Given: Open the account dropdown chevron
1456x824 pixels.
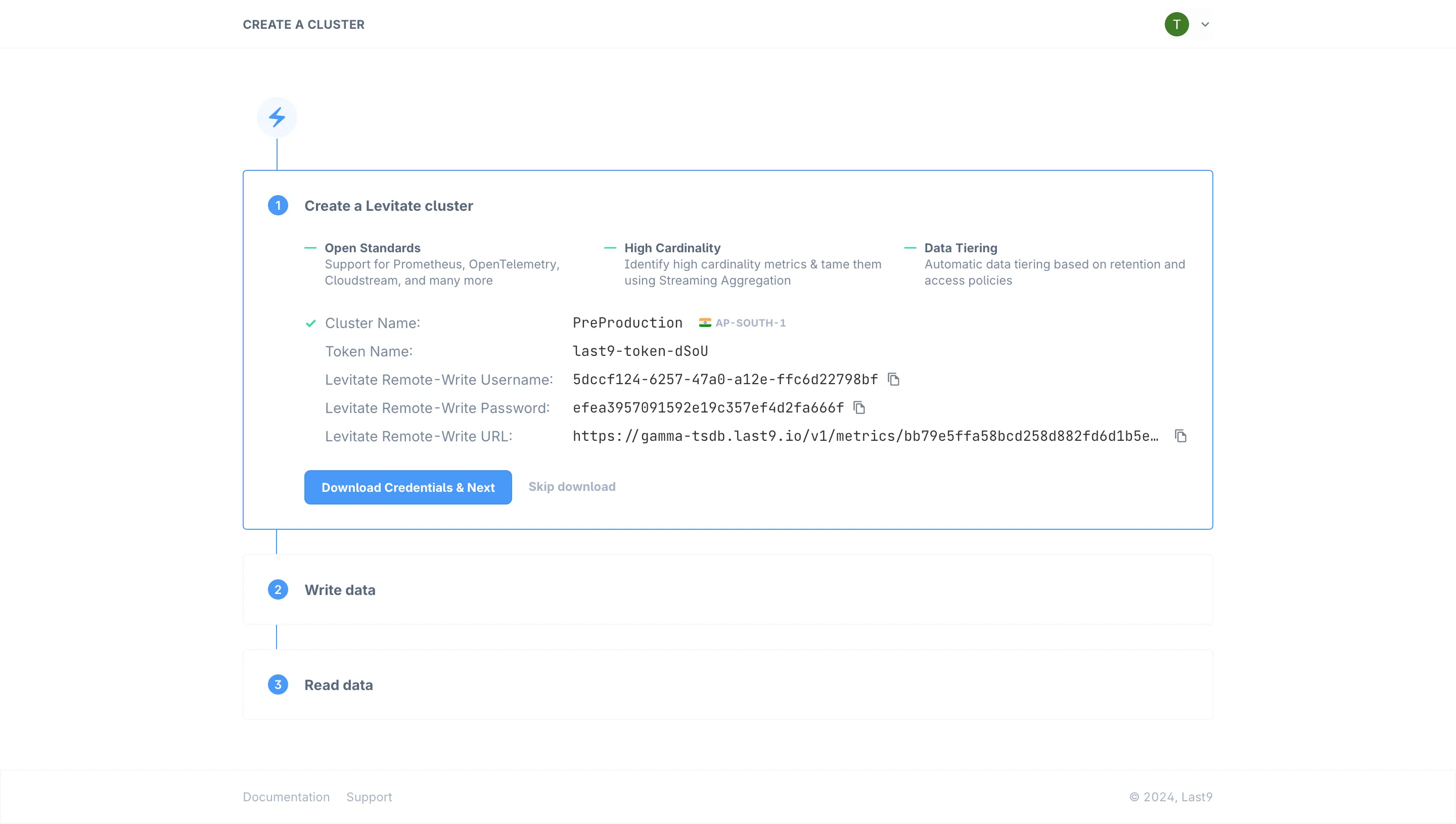Looking at the screenshot, I should (x=1205, y=24).
